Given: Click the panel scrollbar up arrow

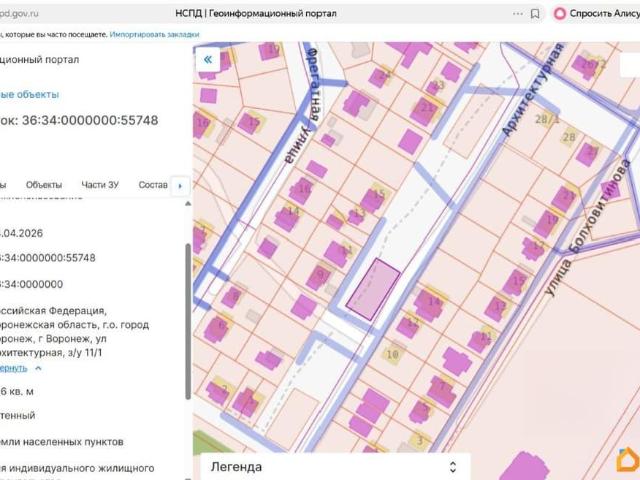Looking at the screenshot, I should coord(188,203).
